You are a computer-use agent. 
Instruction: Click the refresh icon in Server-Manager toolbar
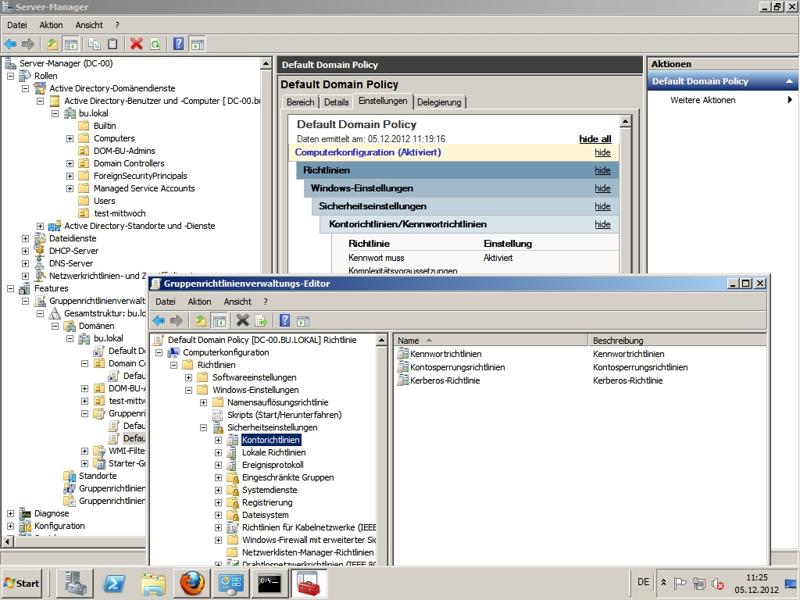(154, 44)
